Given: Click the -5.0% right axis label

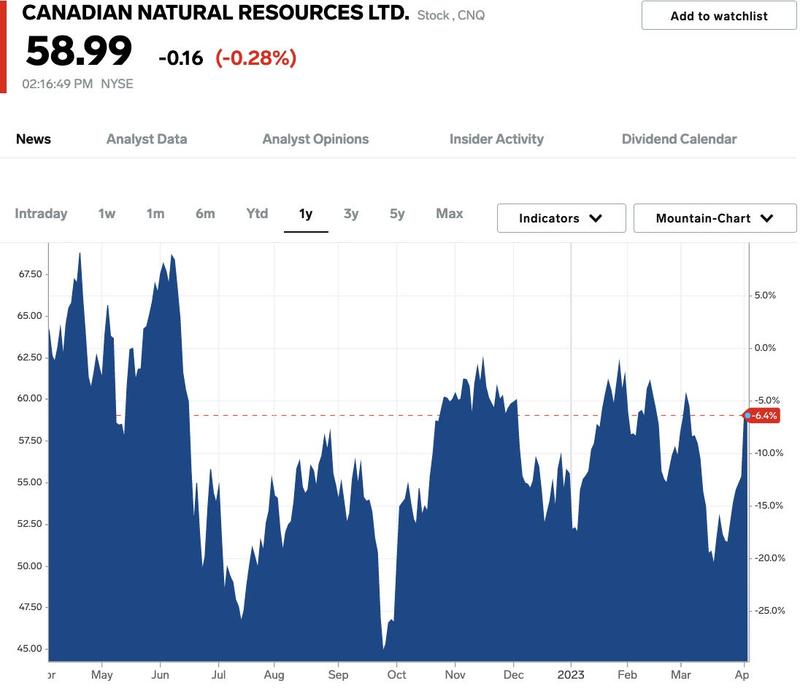Looking at the screenshot, I should point(766,400).
